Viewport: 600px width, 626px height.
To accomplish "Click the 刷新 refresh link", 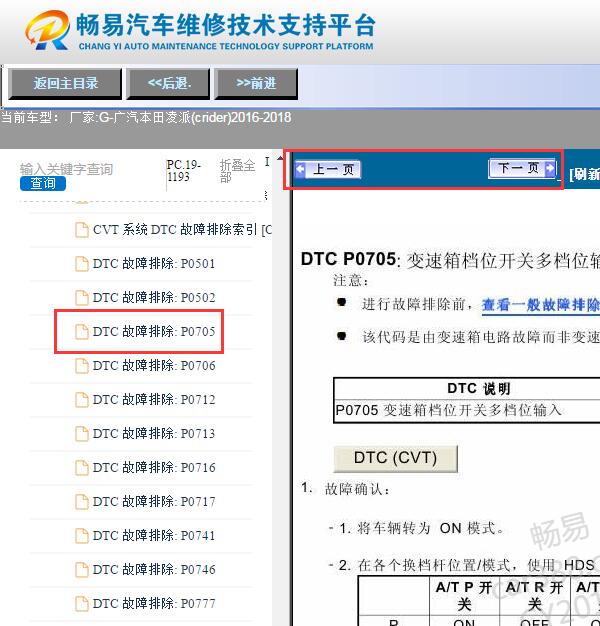I will tap(585, 174).
